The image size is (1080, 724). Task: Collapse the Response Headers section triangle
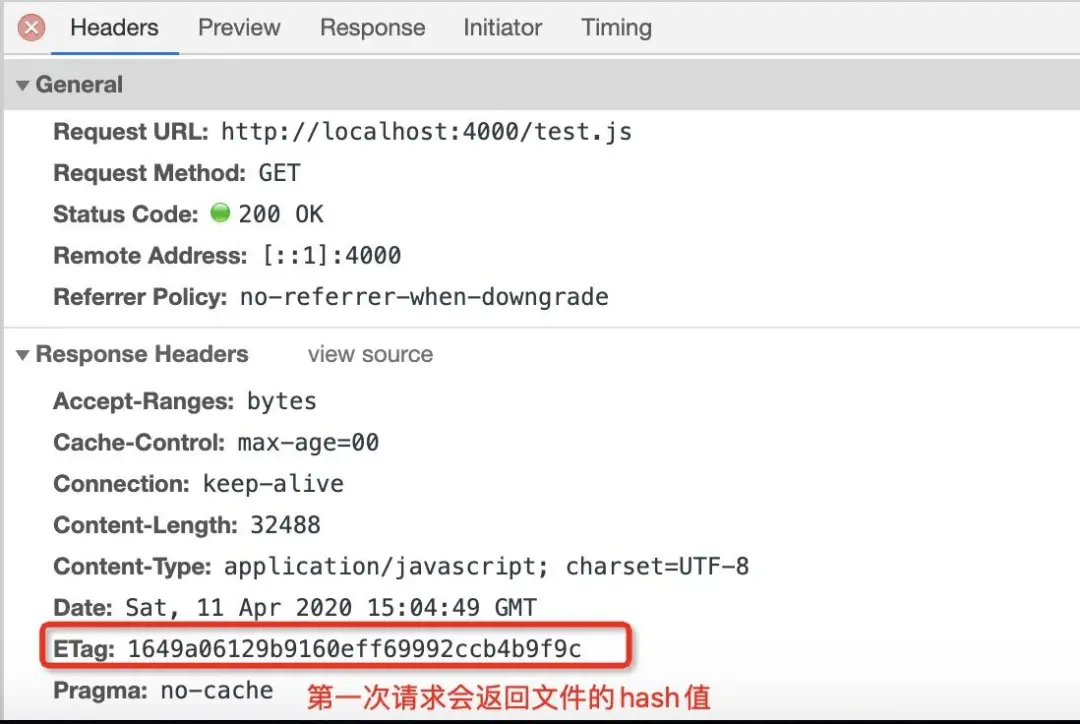point(23,355)
